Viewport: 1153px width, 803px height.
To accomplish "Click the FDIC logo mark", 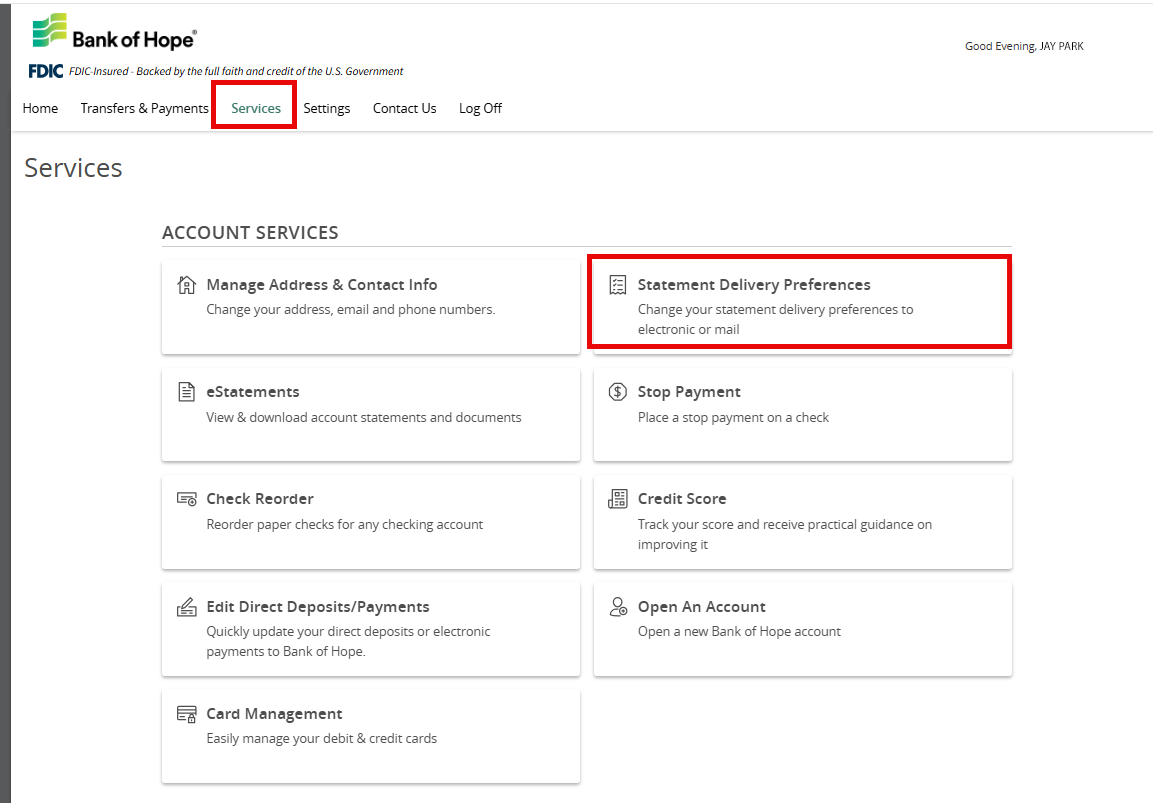I will tap(46, 71).
